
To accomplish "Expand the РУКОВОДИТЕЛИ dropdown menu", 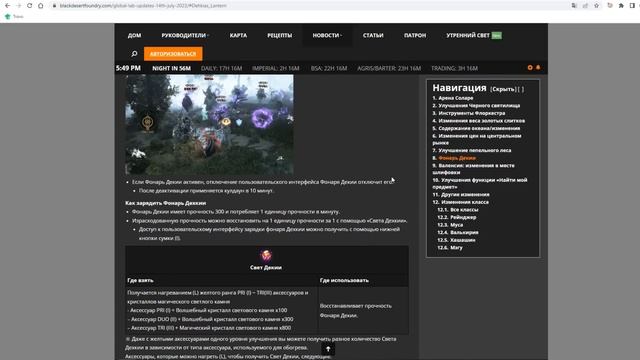I will [x=185, y=36].
